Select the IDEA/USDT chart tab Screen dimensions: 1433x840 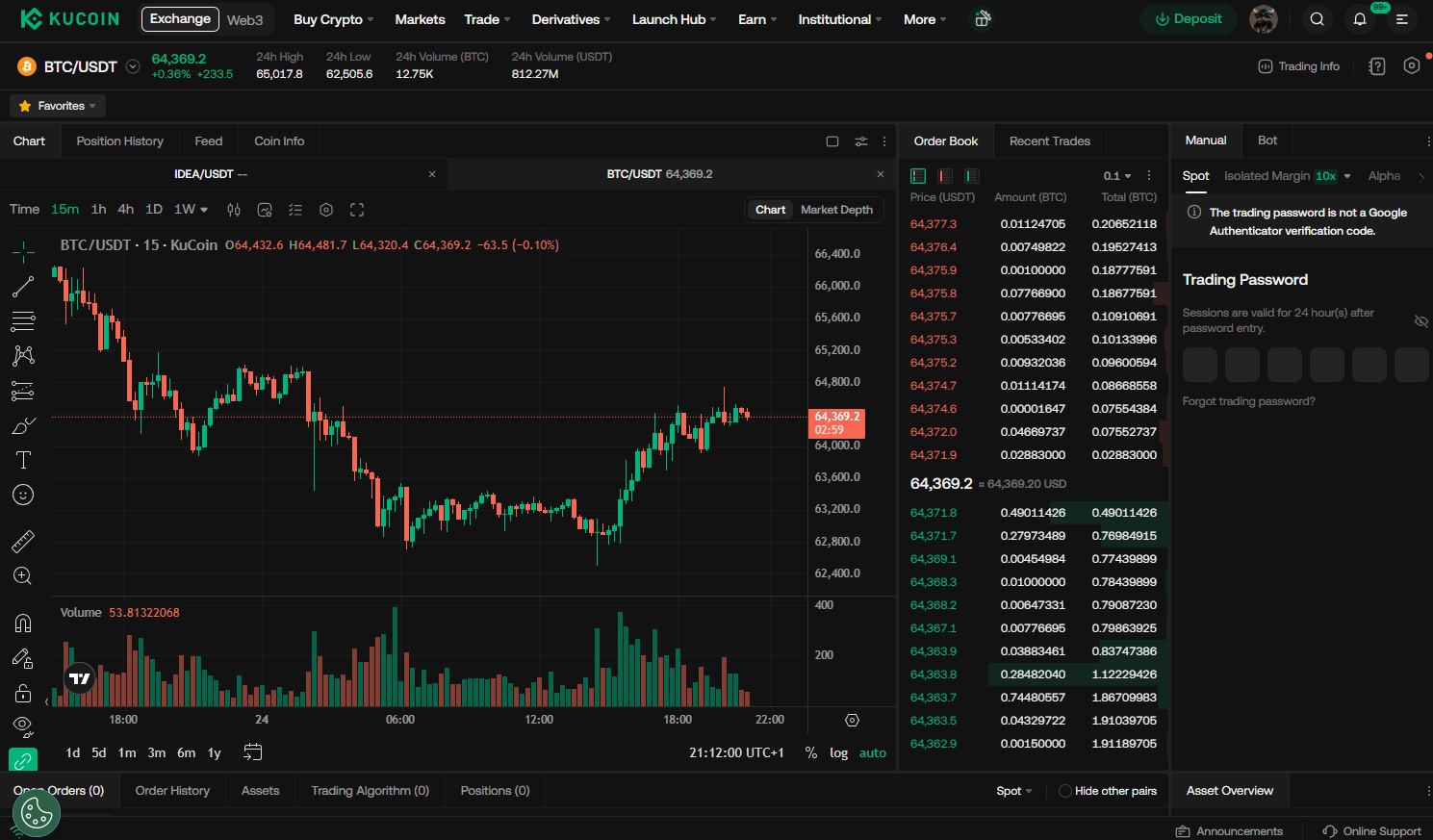(211, 174)
